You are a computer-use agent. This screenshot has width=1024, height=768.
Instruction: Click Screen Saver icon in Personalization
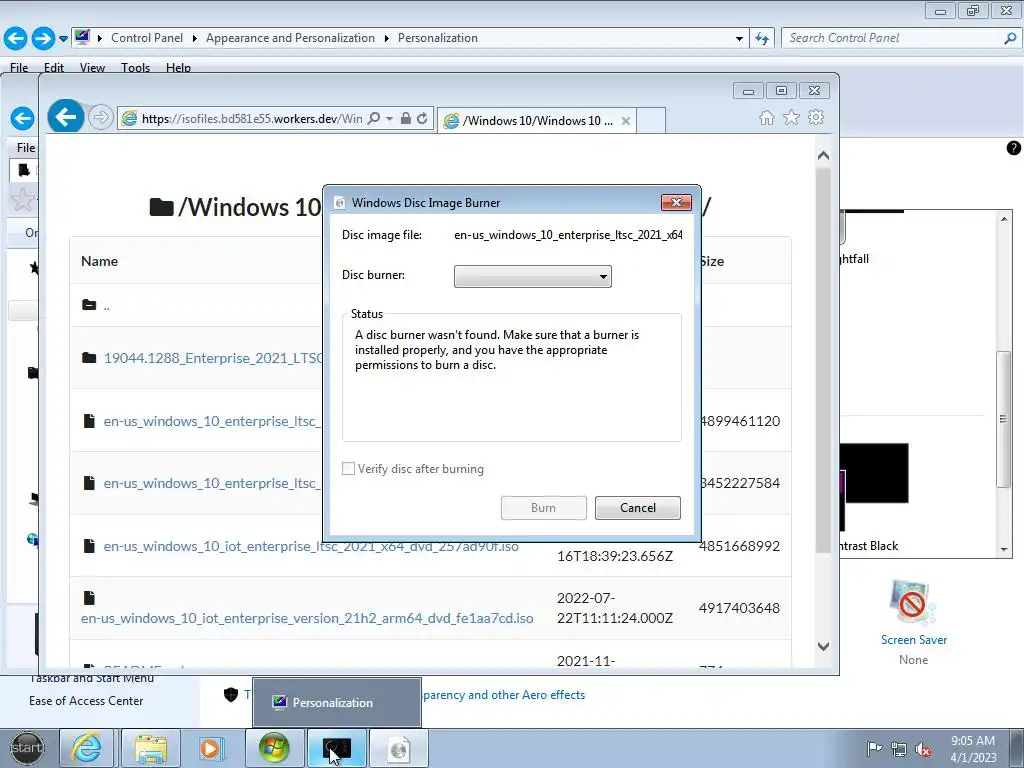[913, 603]
